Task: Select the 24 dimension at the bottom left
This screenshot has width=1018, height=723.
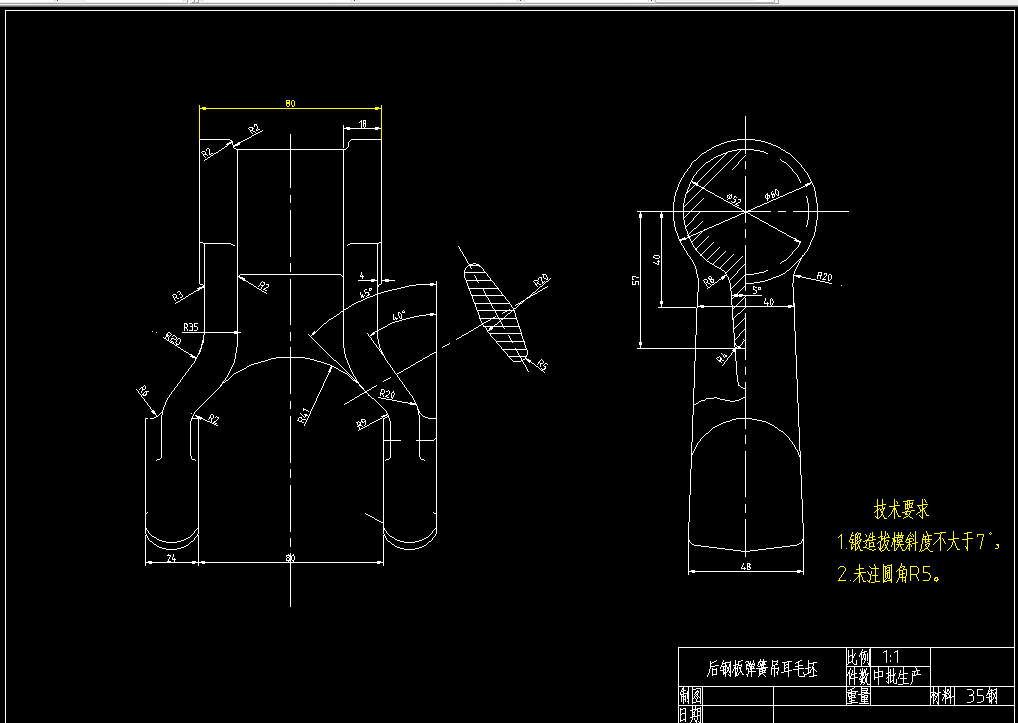Action: (x=171, y=558)
